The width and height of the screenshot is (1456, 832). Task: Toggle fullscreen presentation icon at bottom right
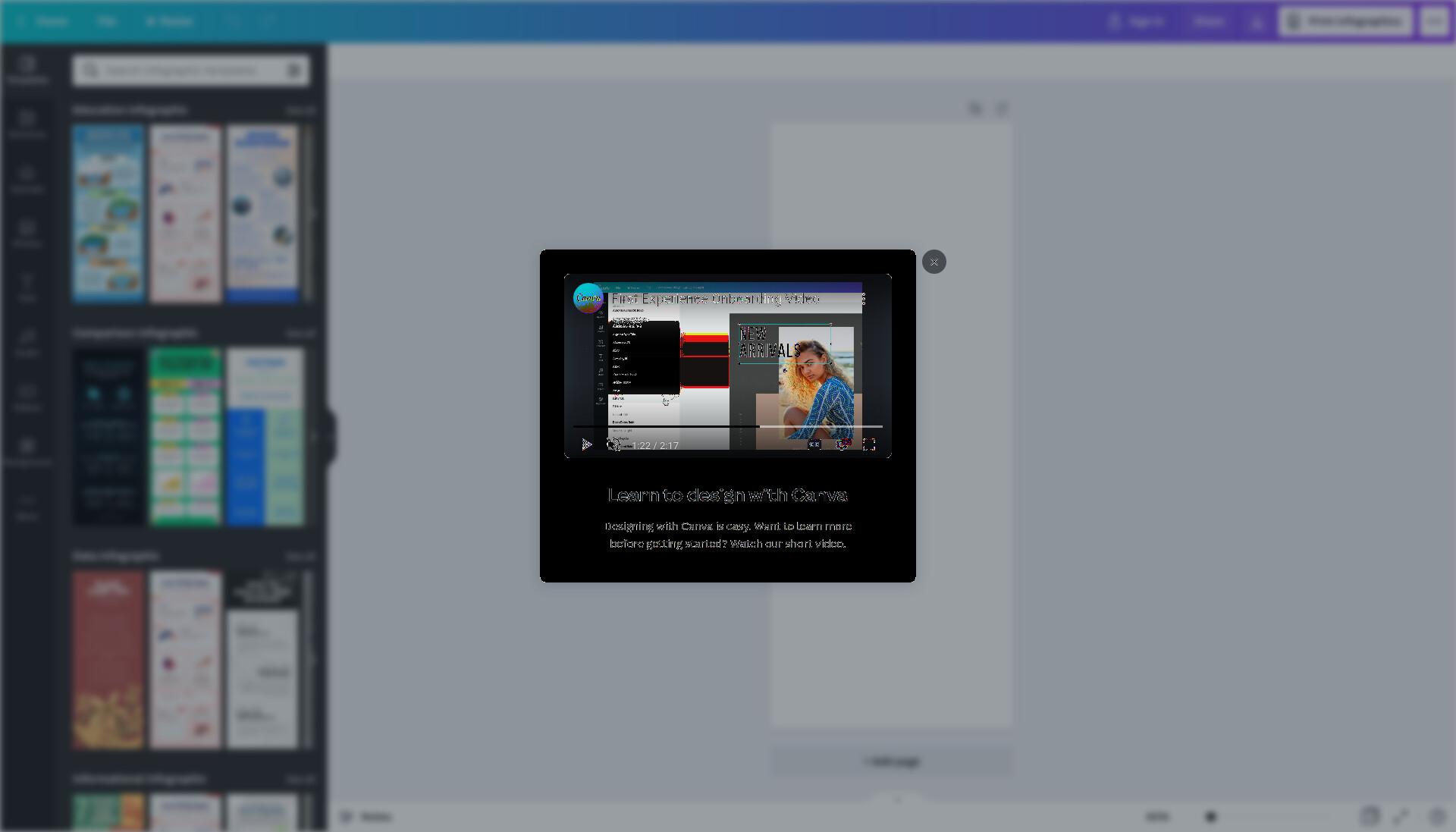(x=1401, y=817)
